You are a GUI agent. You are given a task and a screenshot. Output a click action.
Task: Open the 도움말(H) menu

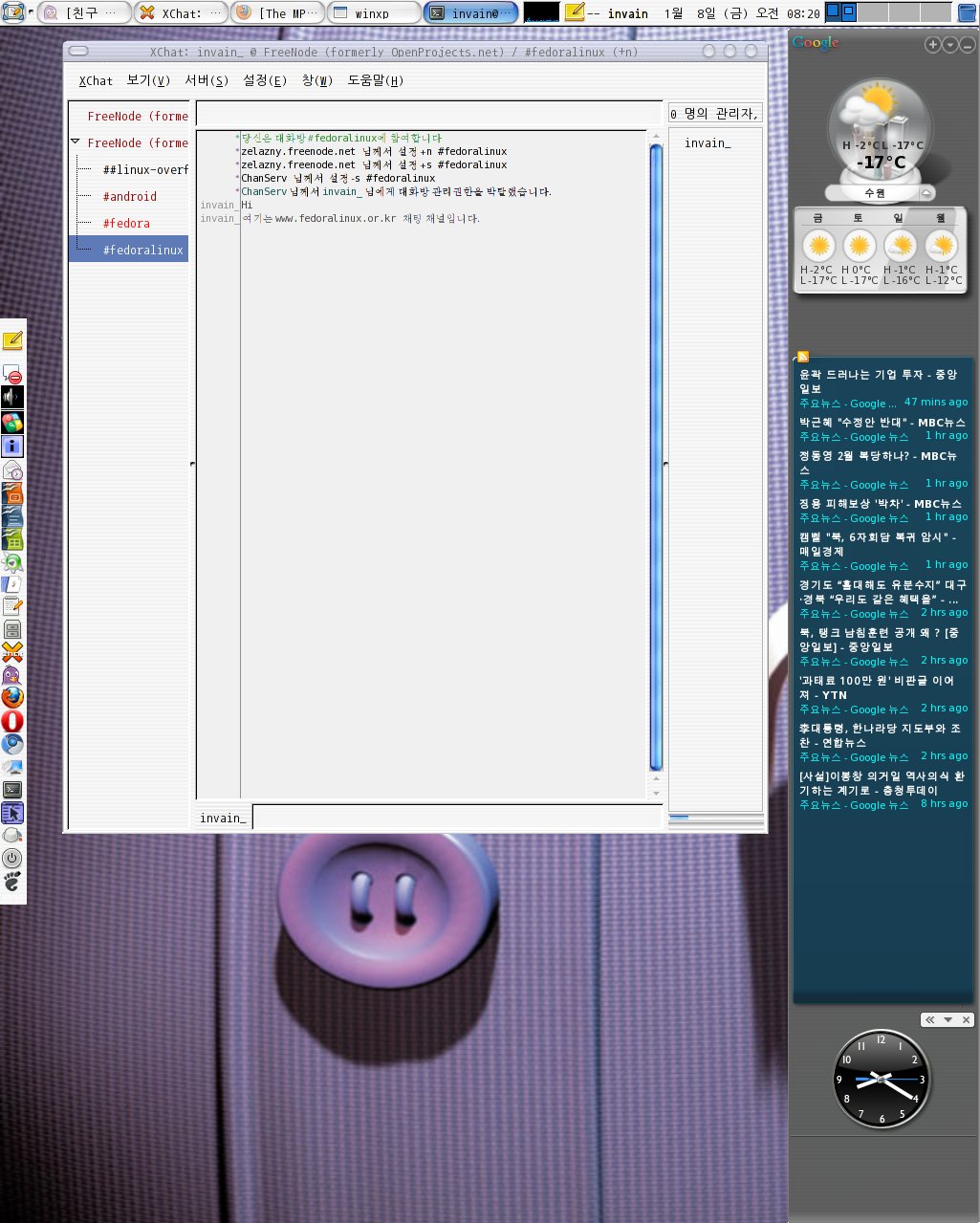click(x=375, y=80)
